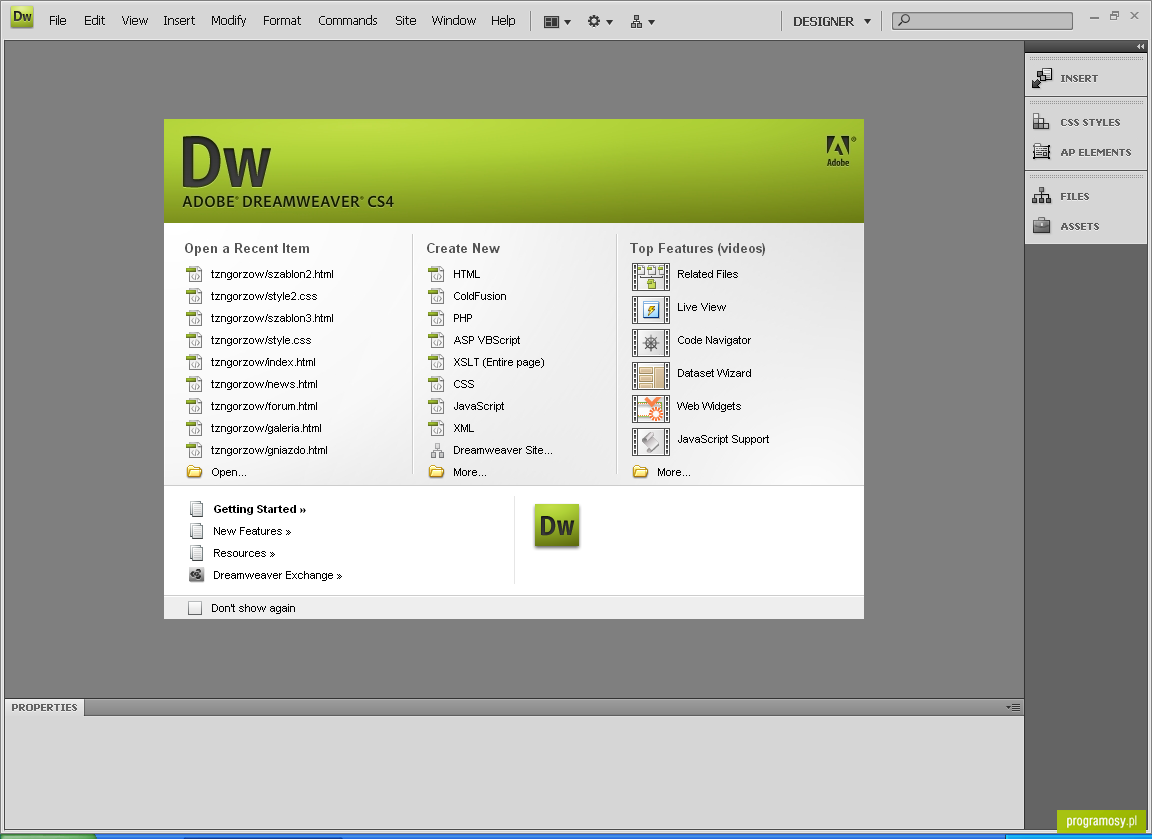
Task: Open recent file tzngorzow/szablon3.html
Action: tap(272, 318)
